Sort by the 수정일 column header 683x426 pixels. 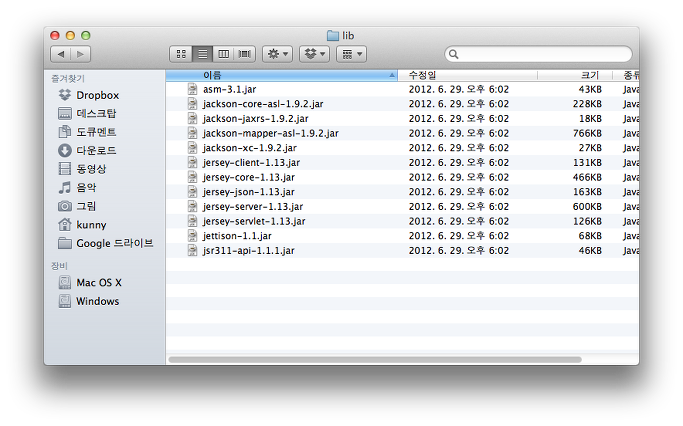(467, 75)
